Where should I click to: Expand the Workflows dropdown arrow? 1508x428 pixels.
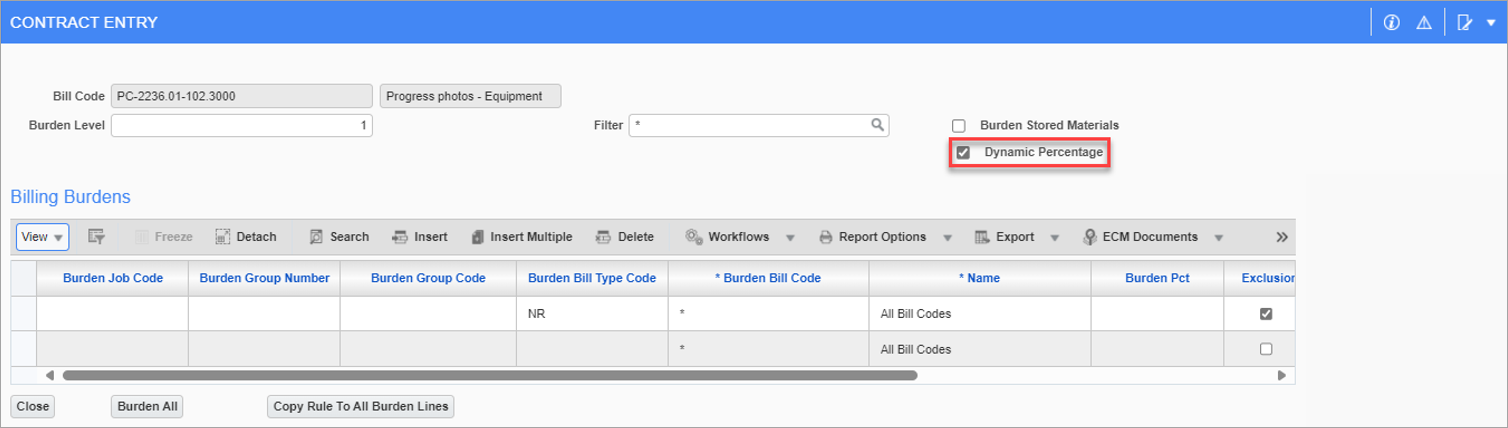click(x=790, y=238)
